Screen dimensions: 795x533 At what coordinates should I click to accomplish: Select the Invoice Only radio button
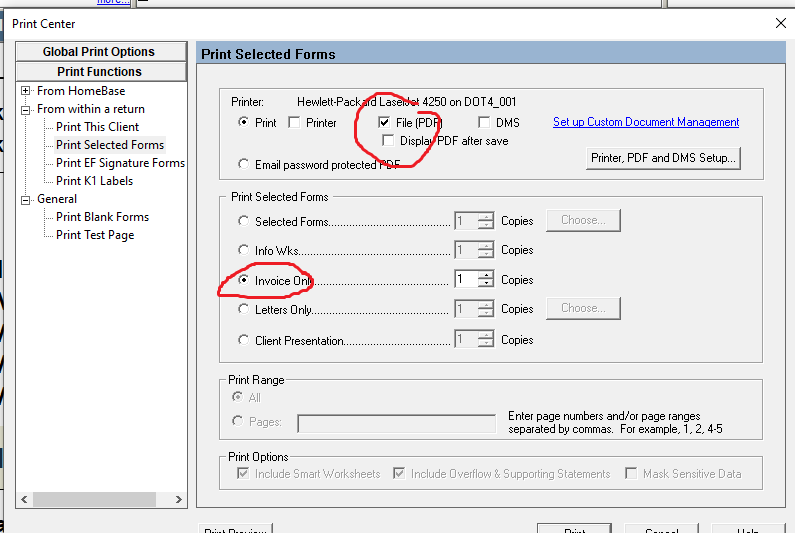coord(244,281)
